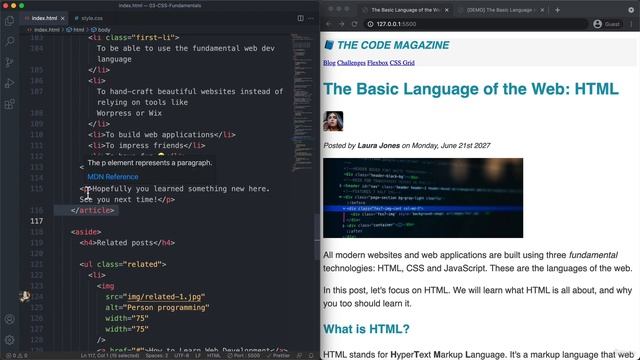Open the Extensions view in the activity bar

[x=10, y=104]
